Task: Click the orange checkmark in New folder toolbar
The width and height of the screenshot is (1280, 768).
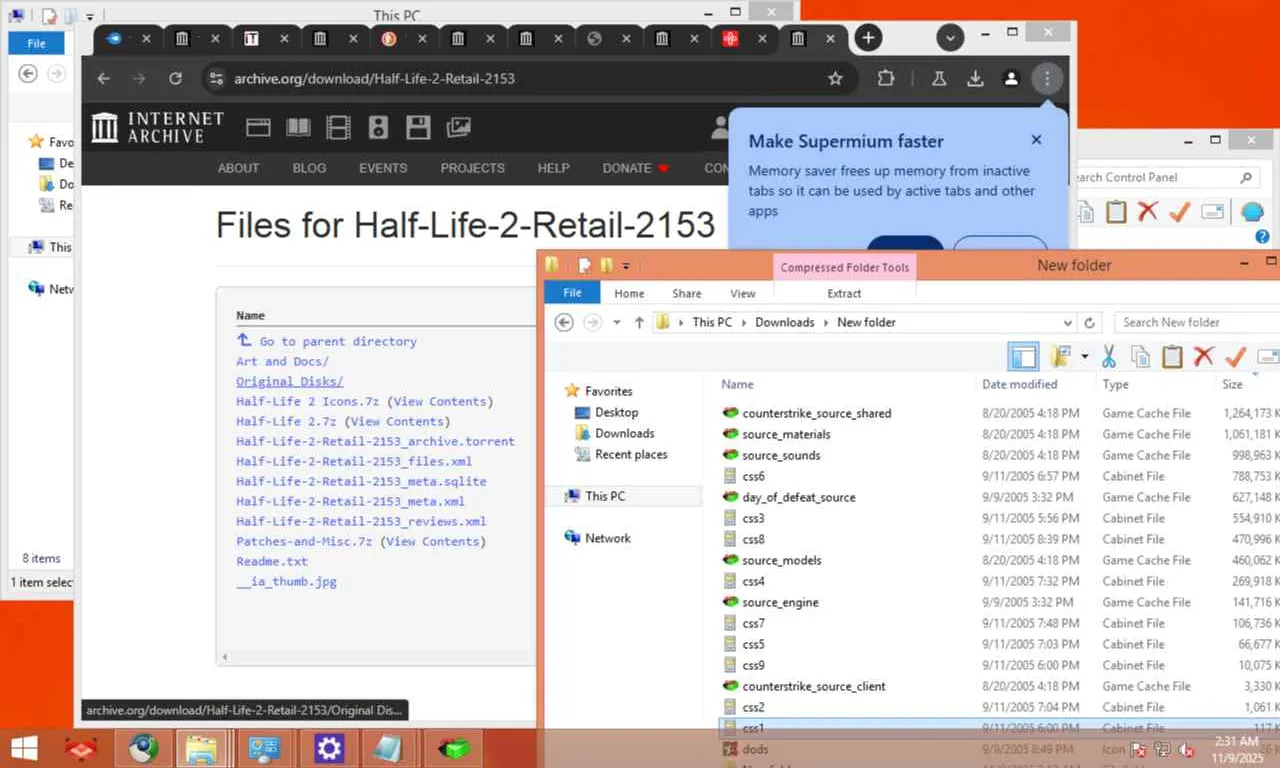Action: coord(1236,356)
